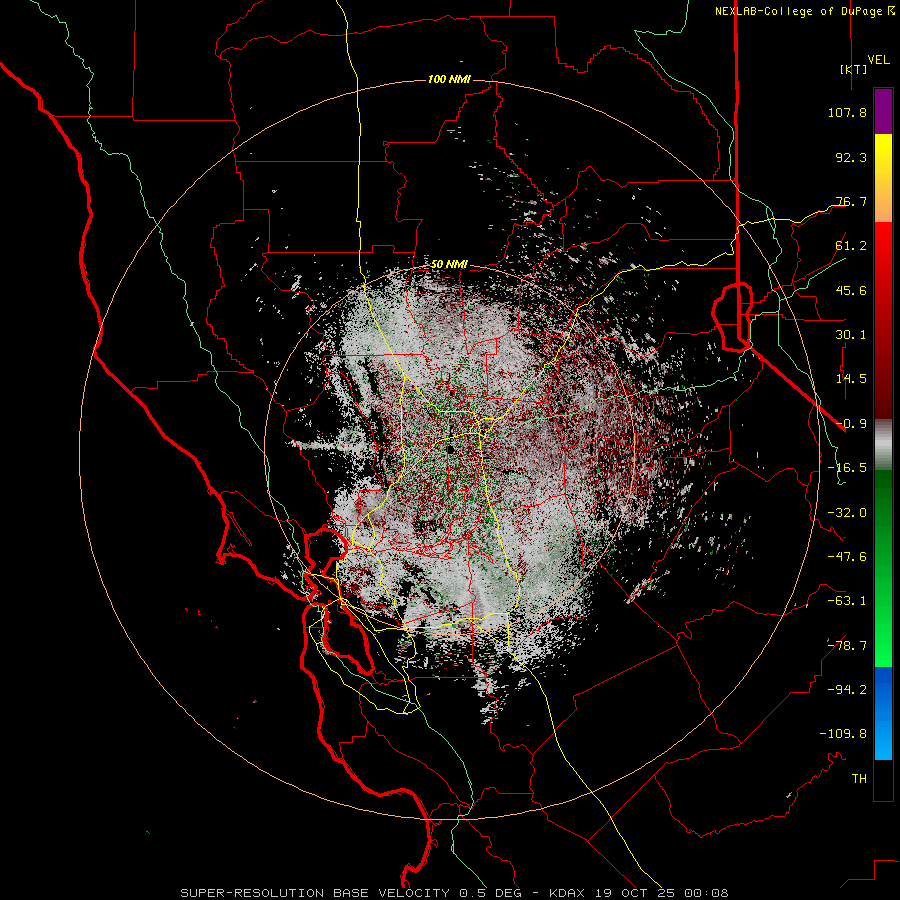
Task: Click the [KT] units label
Action: pos(853,69)
